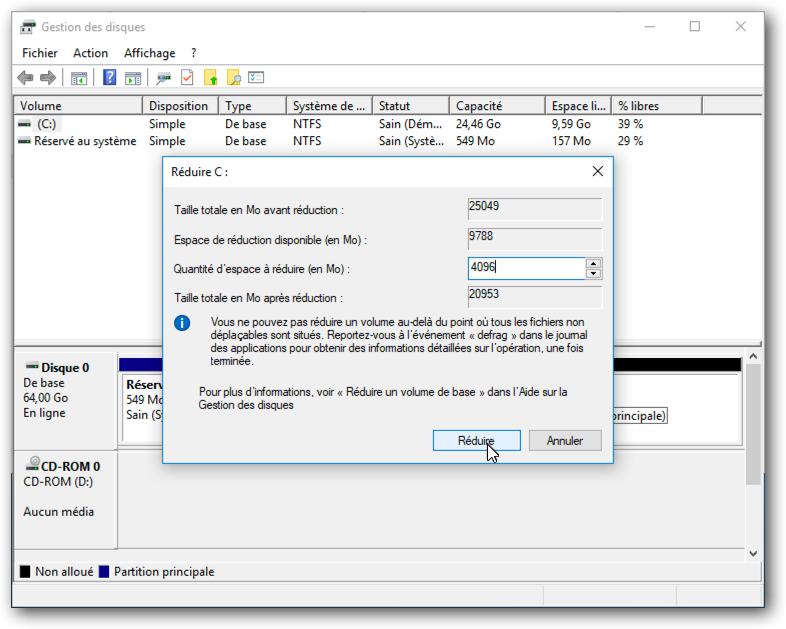The height and width of the screenshot is (629, 786).
Task: Click the yellow folder with magnifier icon
Action: 234,78
